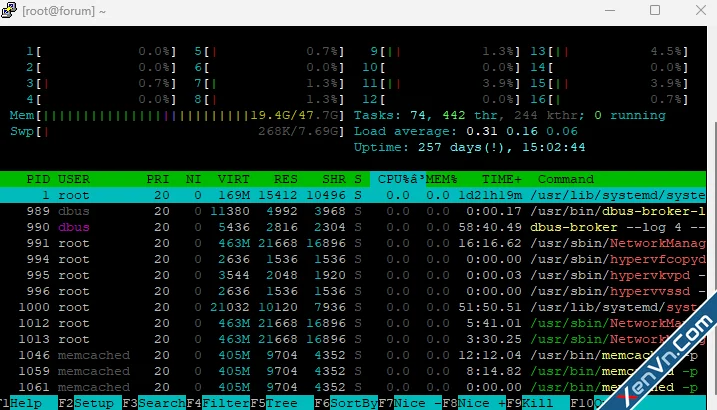
Task: Select process row PID 990 dbus-broker
Action: tap(353, 227)
